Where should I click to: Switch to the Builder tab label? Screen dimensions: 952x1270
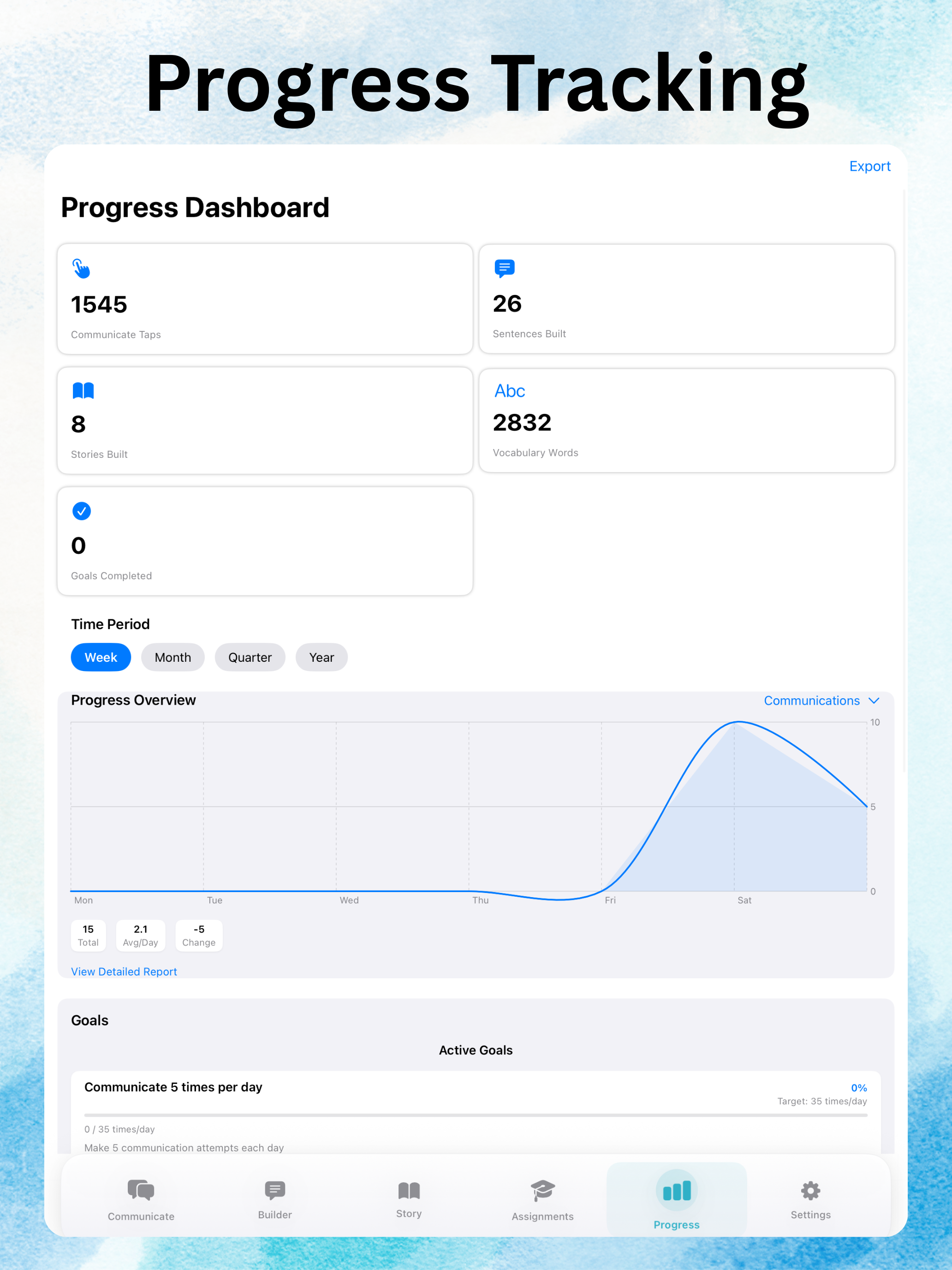coord(275,1214)
